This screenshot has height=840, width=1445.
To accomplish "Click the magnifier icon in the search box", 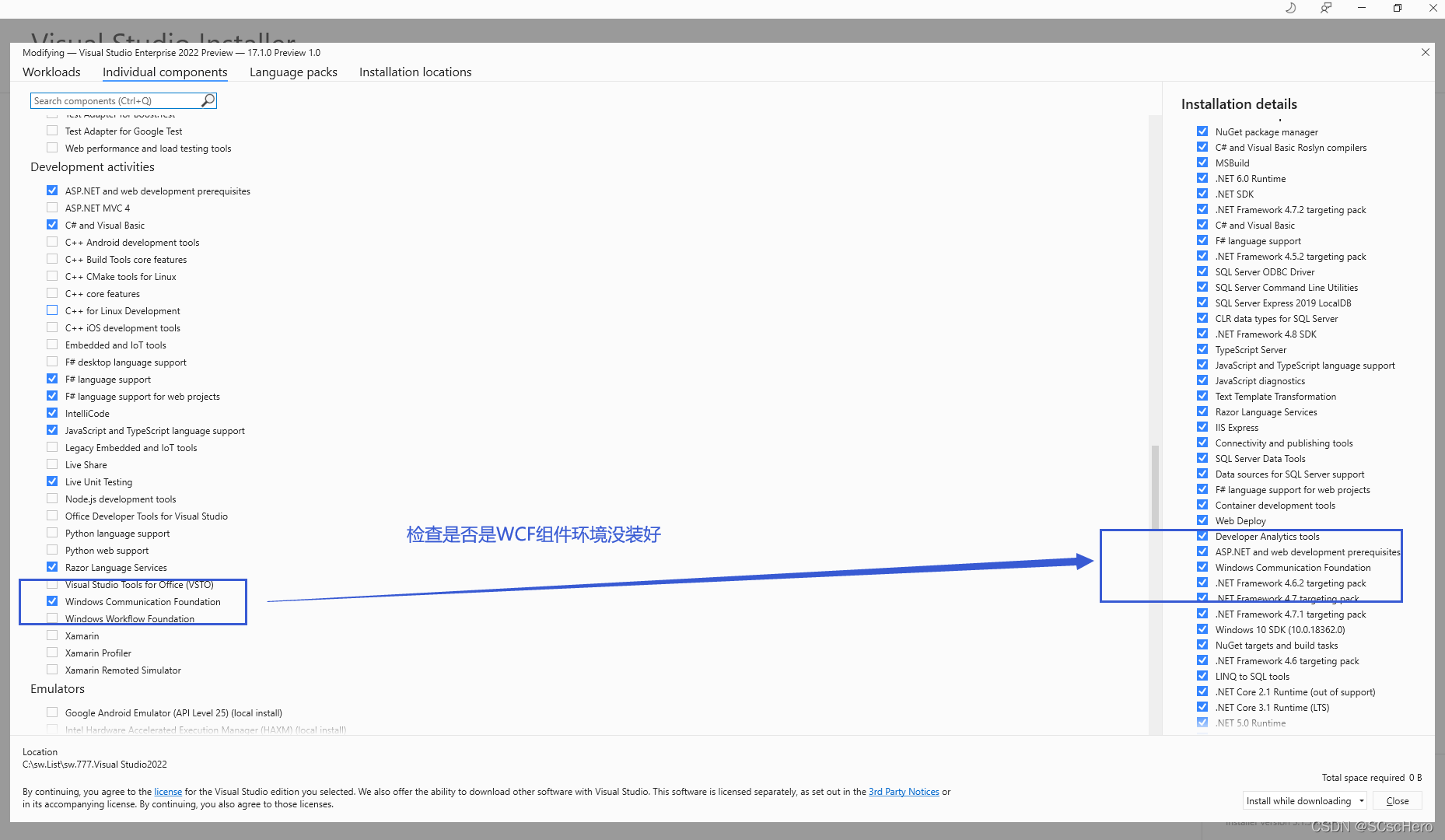I will 208,100.
